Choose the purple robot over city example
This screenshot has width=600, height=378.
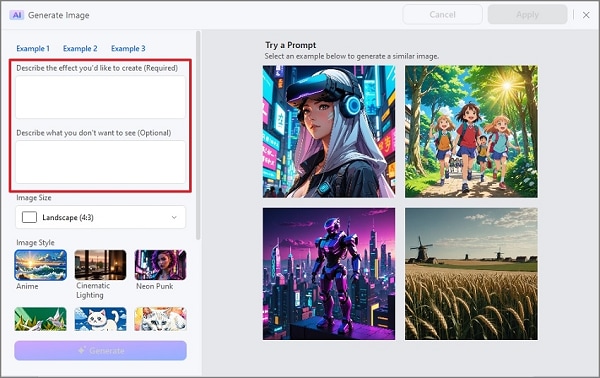[329, 274]
